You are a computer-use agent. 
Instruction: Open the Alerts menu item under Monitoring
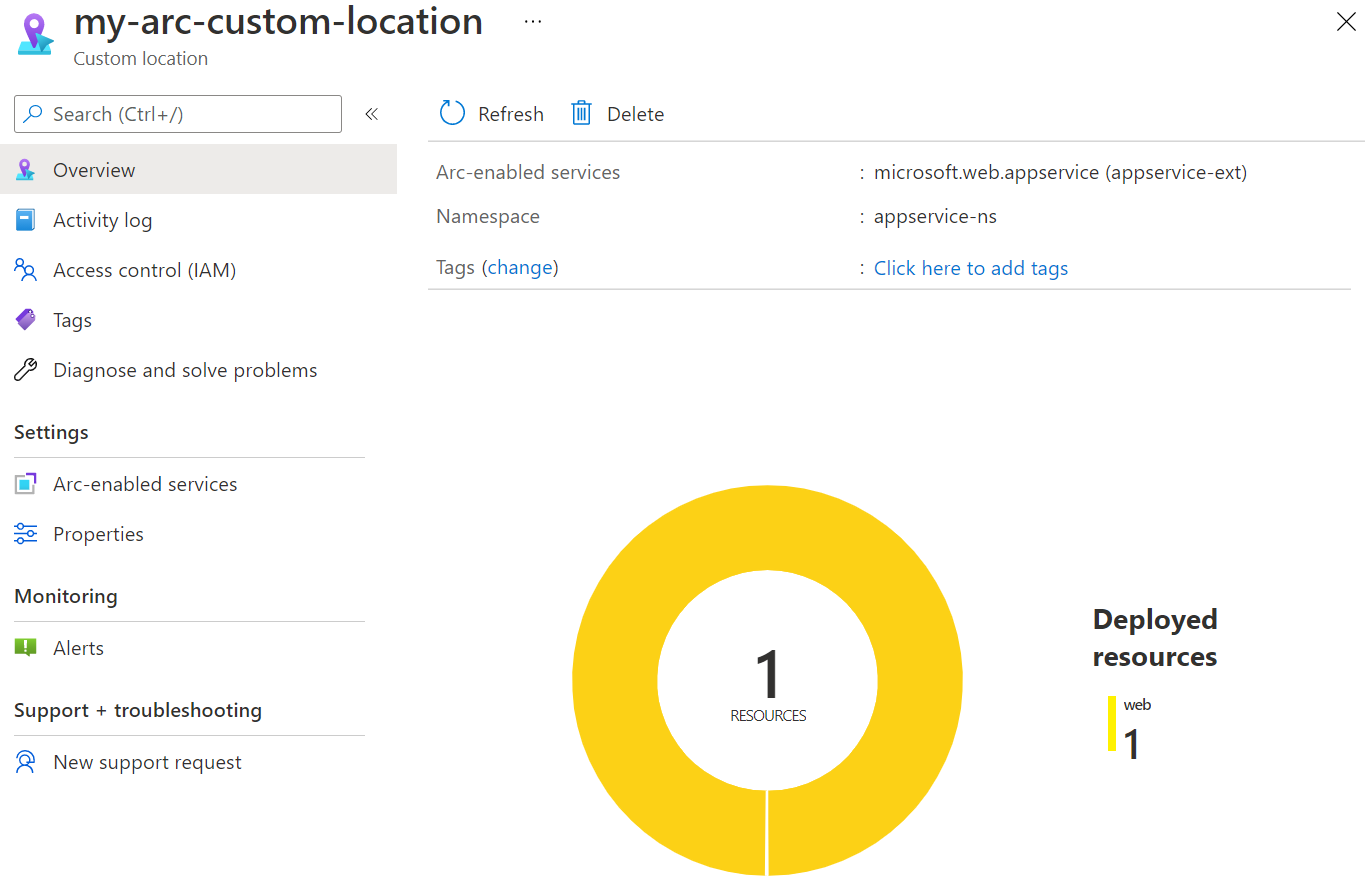pos(78,648)
